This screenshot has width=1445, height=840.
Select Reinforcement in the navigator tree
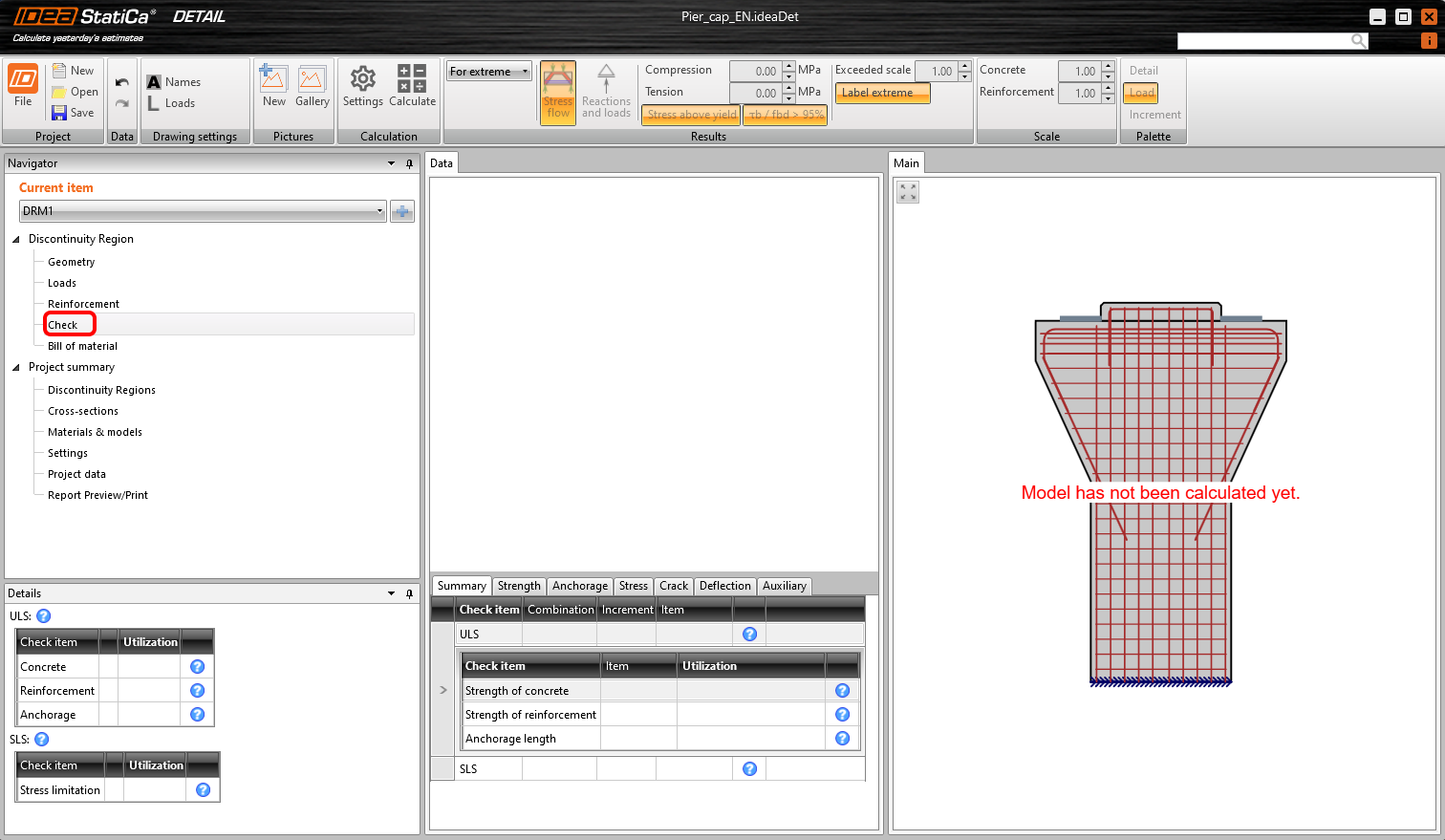(x=83, y=304)
